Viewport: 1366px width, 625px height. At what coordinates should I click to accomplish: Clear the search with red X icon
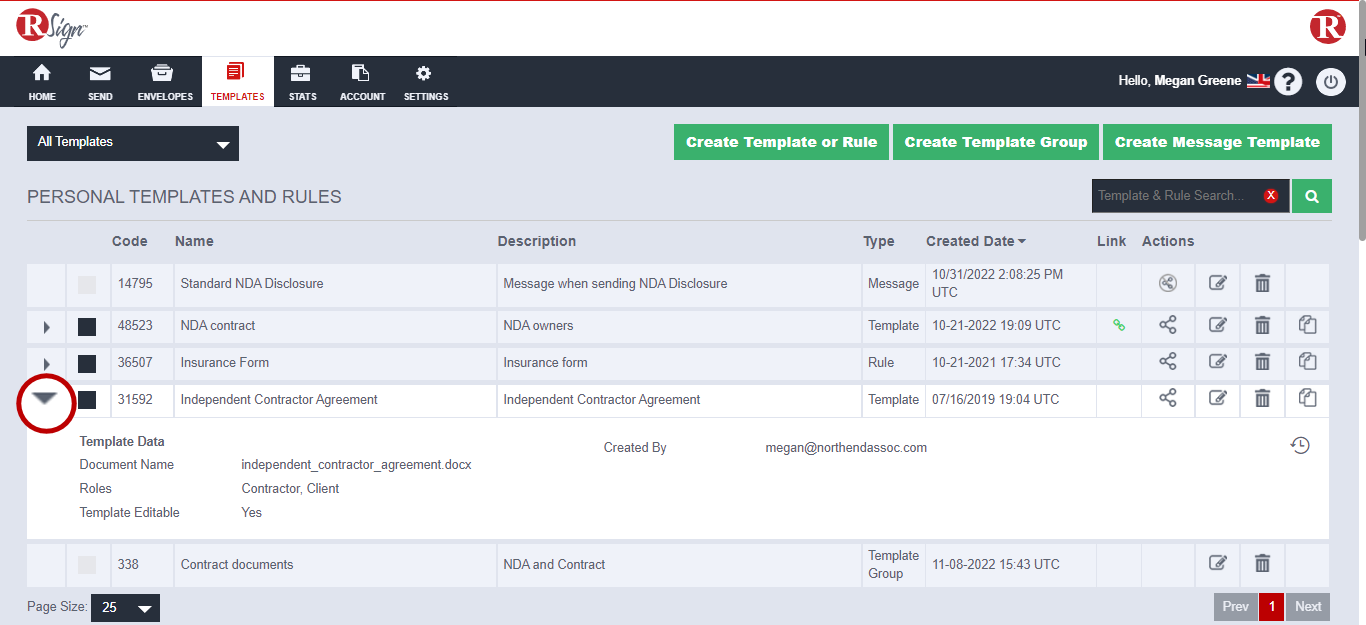(x=1271, y=196)
